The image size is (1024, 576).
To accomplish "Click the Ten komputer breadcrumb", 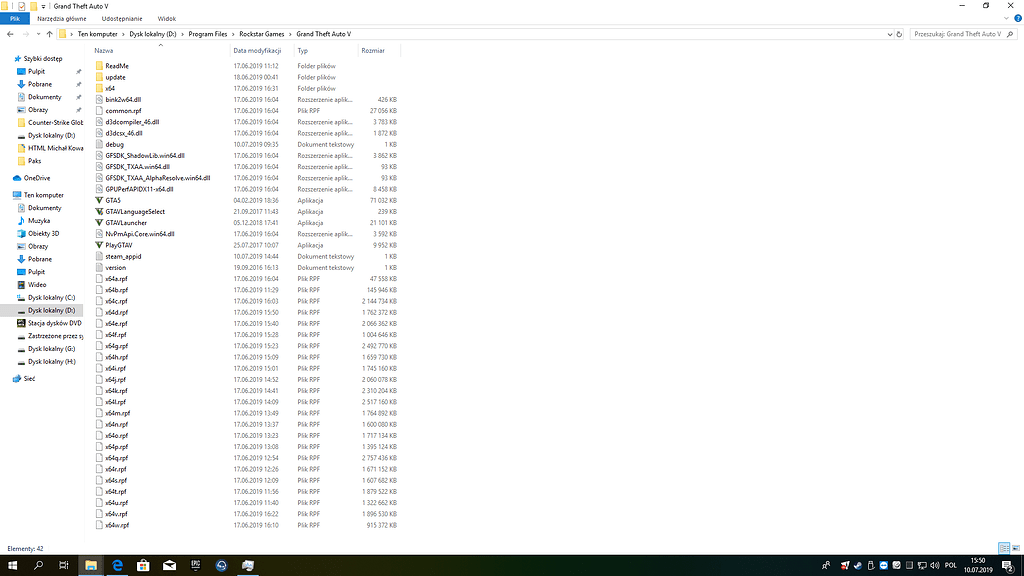I will point(97,34).
